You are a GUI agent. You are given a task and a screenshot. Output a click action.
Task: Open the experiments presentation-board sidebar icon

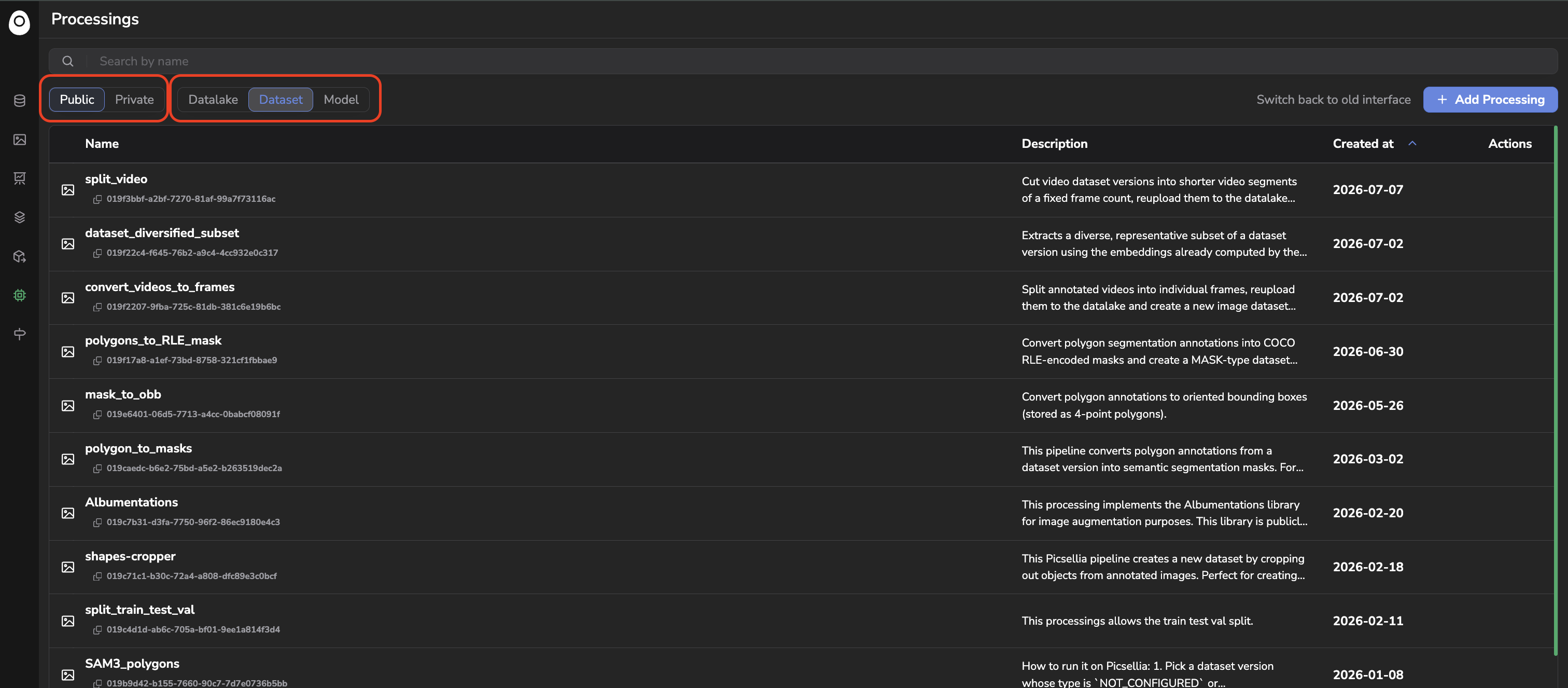coord(20,178)
